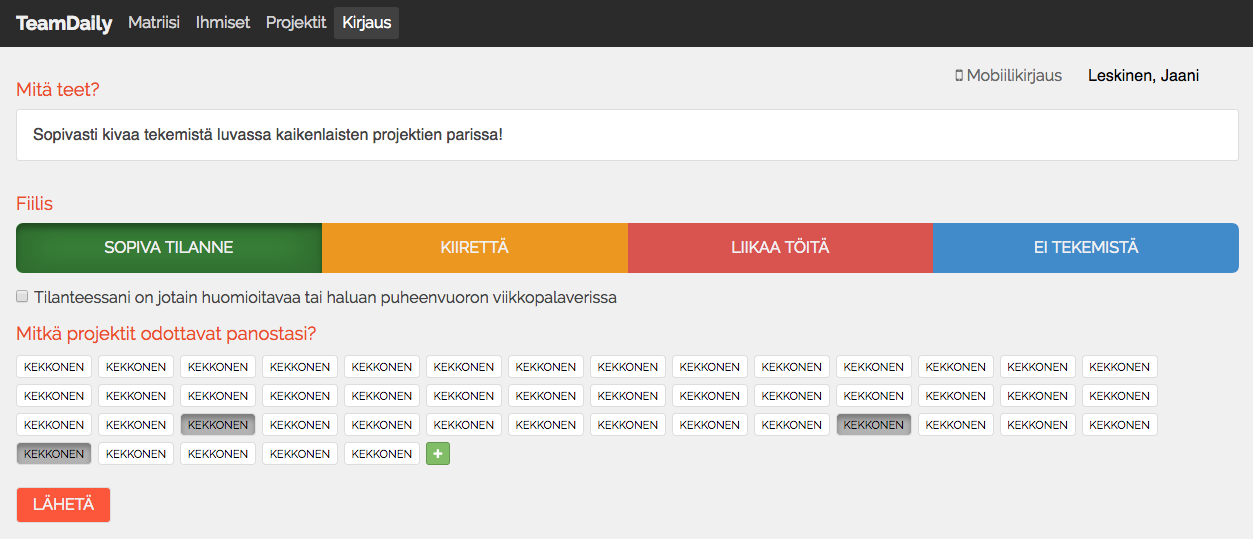The image size is (1253, 539).
Task: Choose the orange KIIRETTÄ mood option
Action: 475,248
